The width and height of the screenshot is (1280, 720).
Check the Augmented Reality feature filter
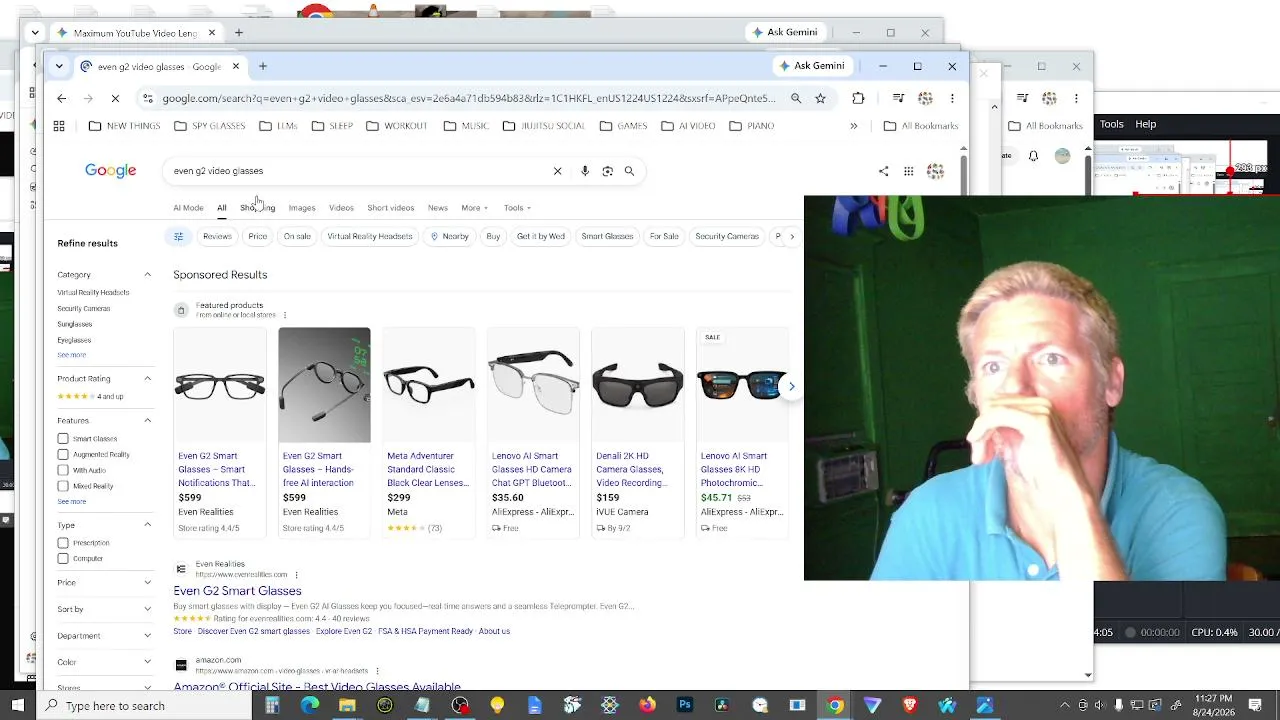63,455
